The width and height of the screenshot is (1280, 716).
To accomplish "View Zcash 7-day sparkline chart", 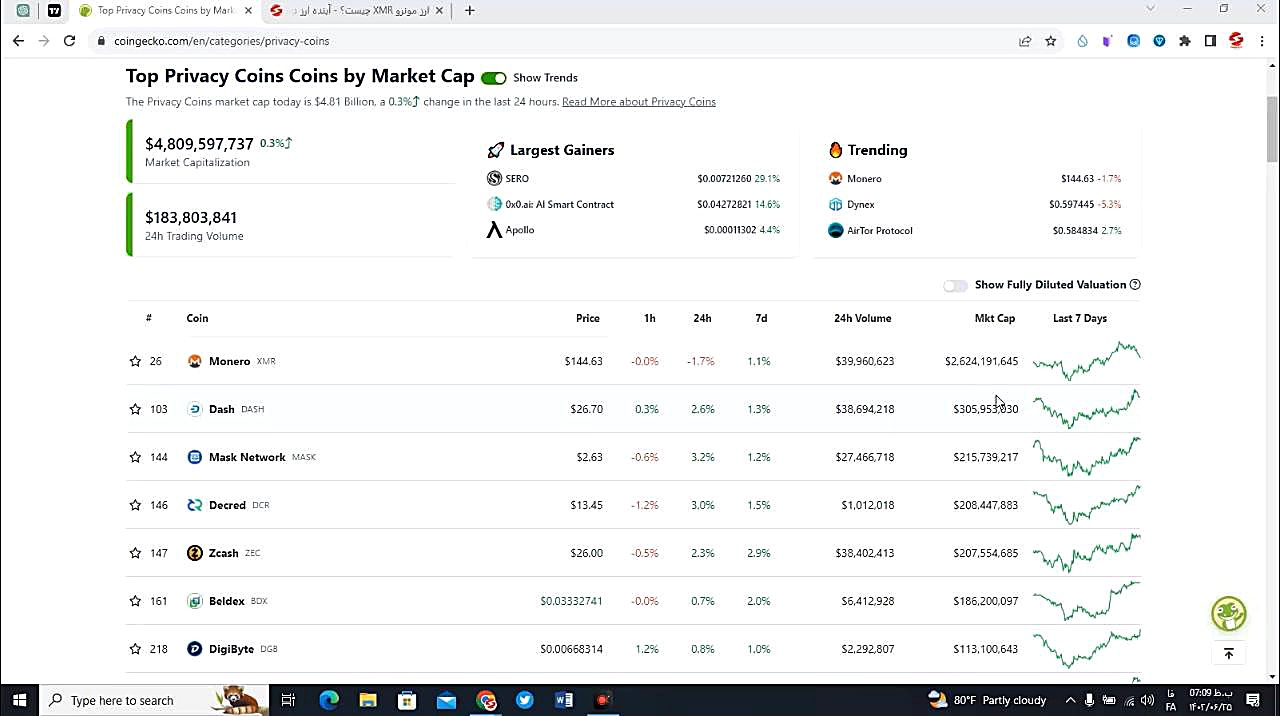I will click(1086, 553).
